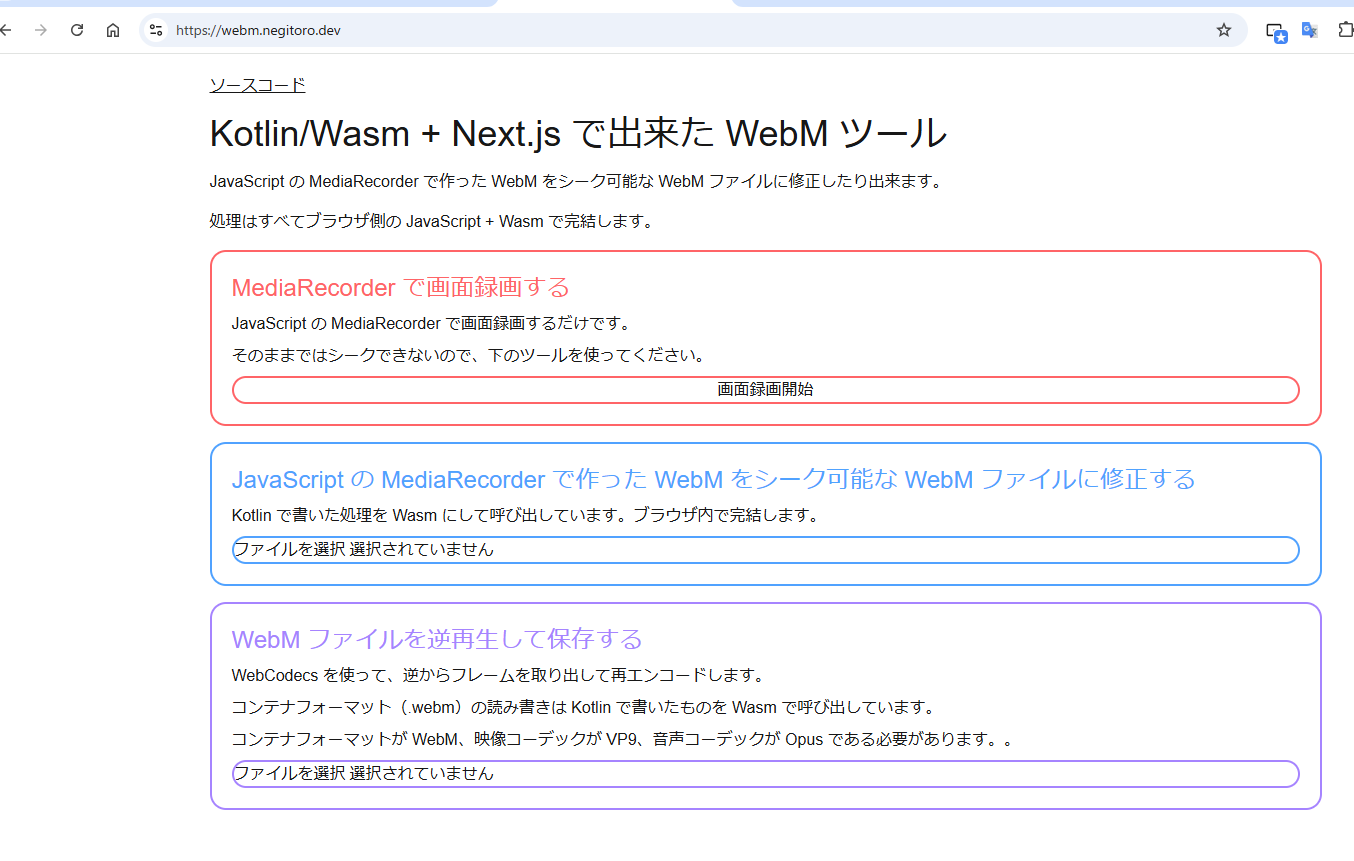Click the browser forward arrow

coord(41,30)
